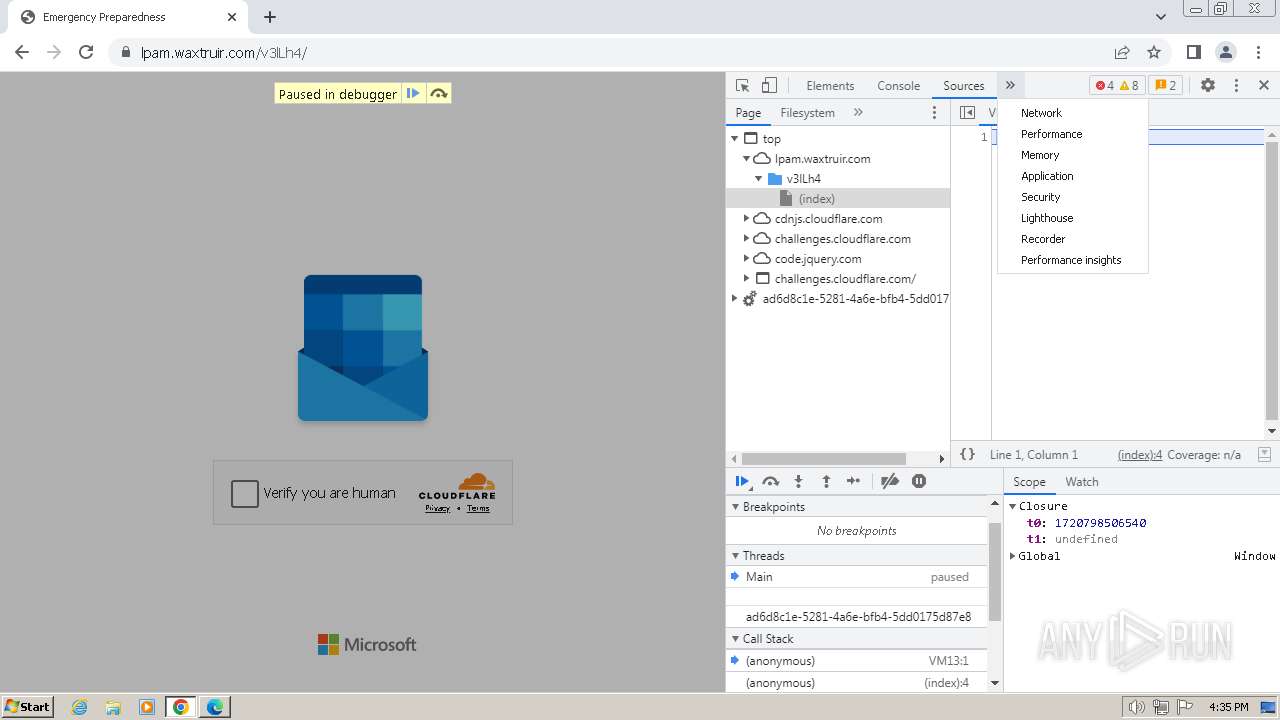Viewport: 1280px width, 720px height.
Task: Switch to the Elements panel
Action: pyautogui.click(x=830, y=85)
